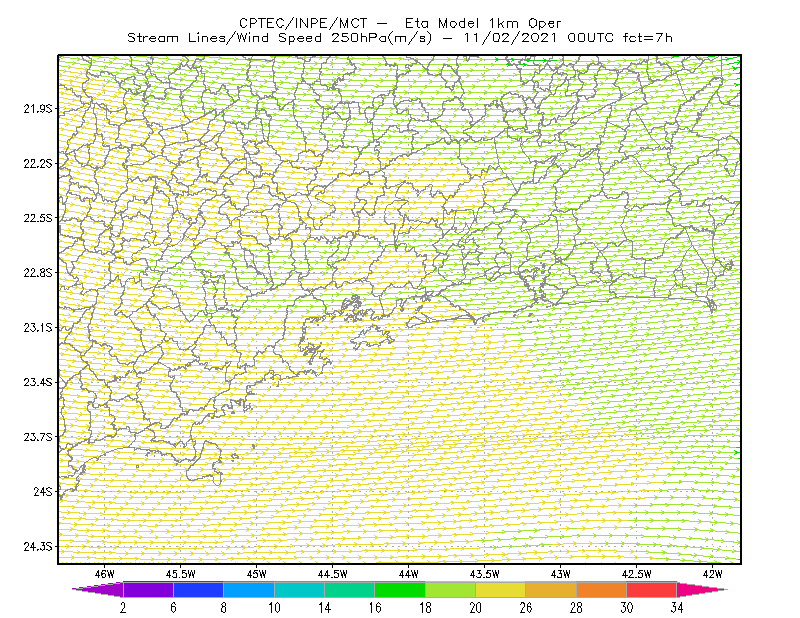This screenshot has width=800, height=618.
Task: Click the legend value '20'
Action: click(476, 608)
